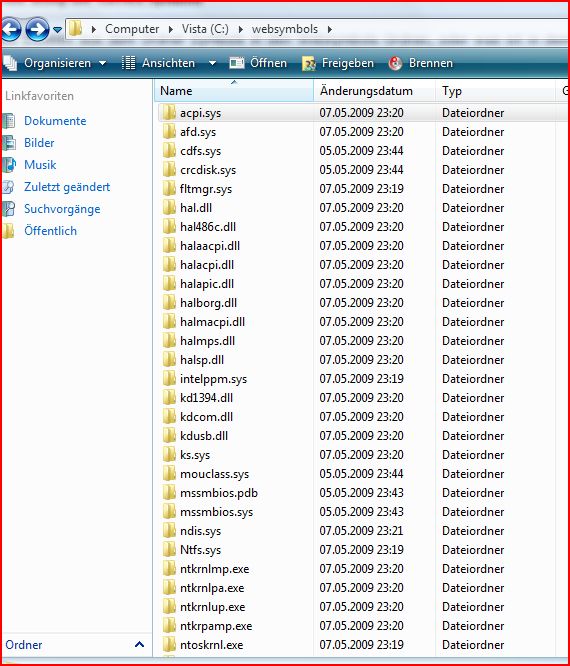Click the mssmbios.pdb folder name
Image resolution: width=570 pixels, height=666 pixels.
219,493
